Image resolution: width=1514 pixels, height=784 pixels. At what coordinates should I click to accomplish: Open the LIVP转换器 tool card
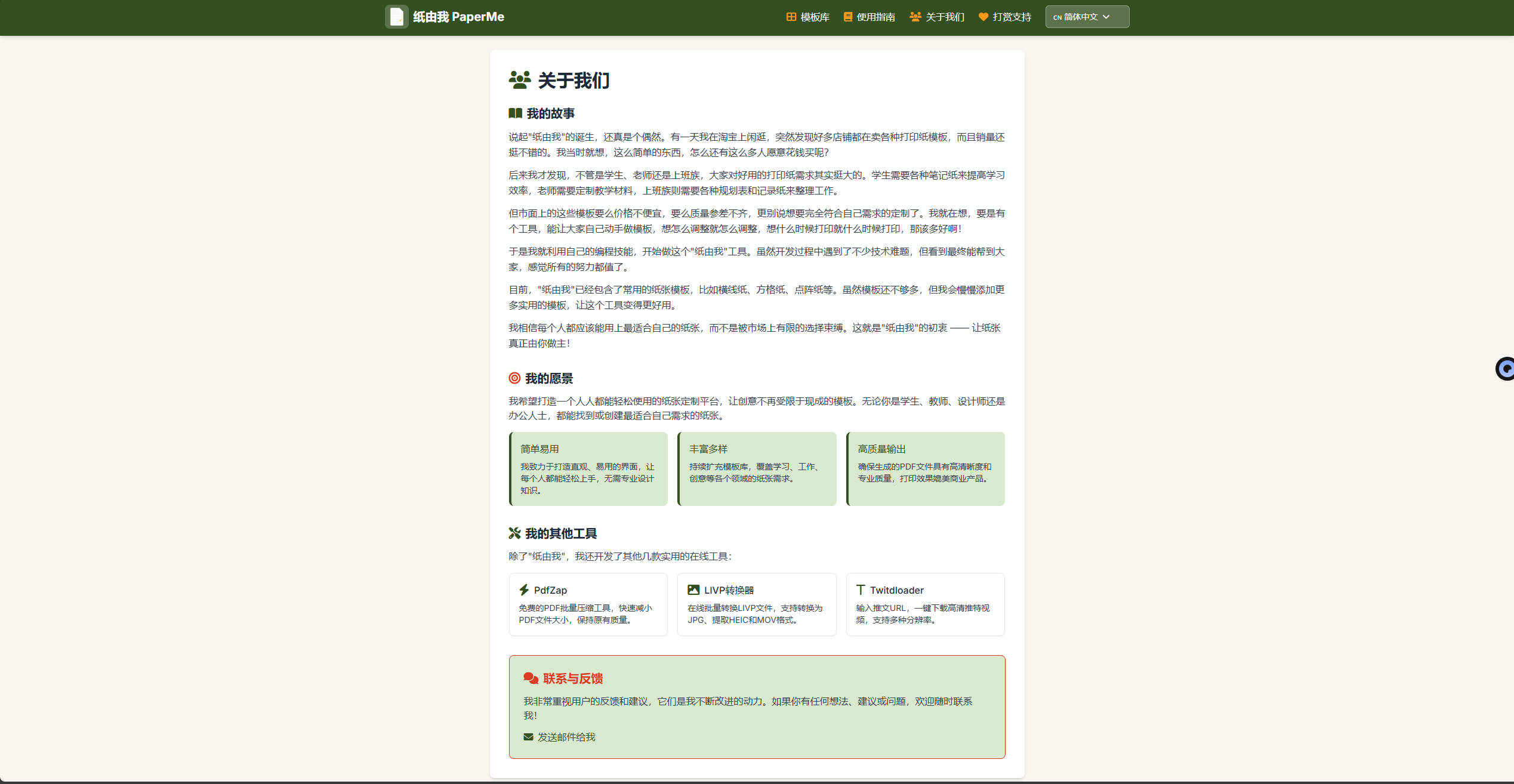point(756,604)
